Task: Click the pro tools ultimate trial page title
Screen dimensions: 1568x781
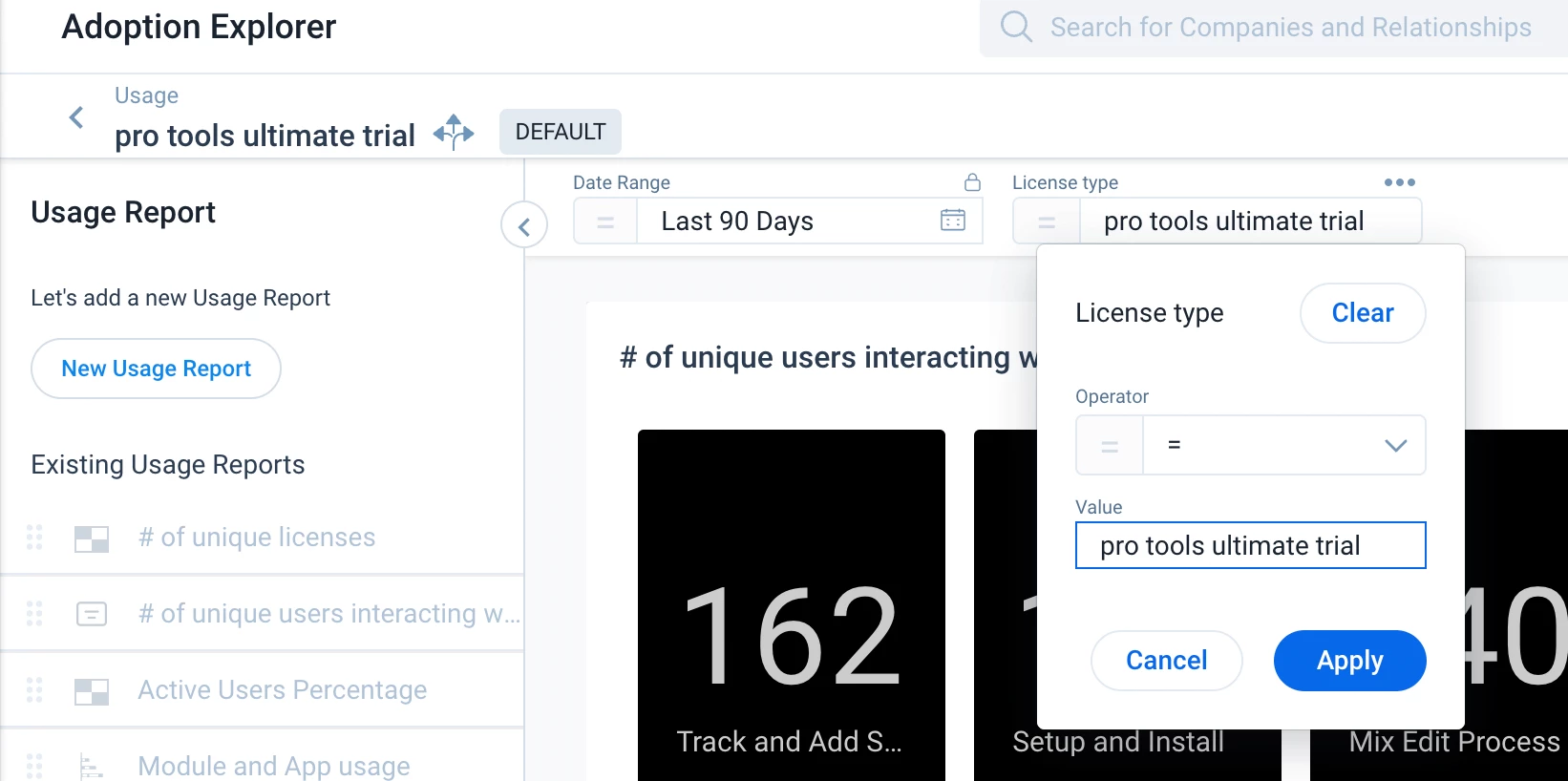Action: (265, 136)
